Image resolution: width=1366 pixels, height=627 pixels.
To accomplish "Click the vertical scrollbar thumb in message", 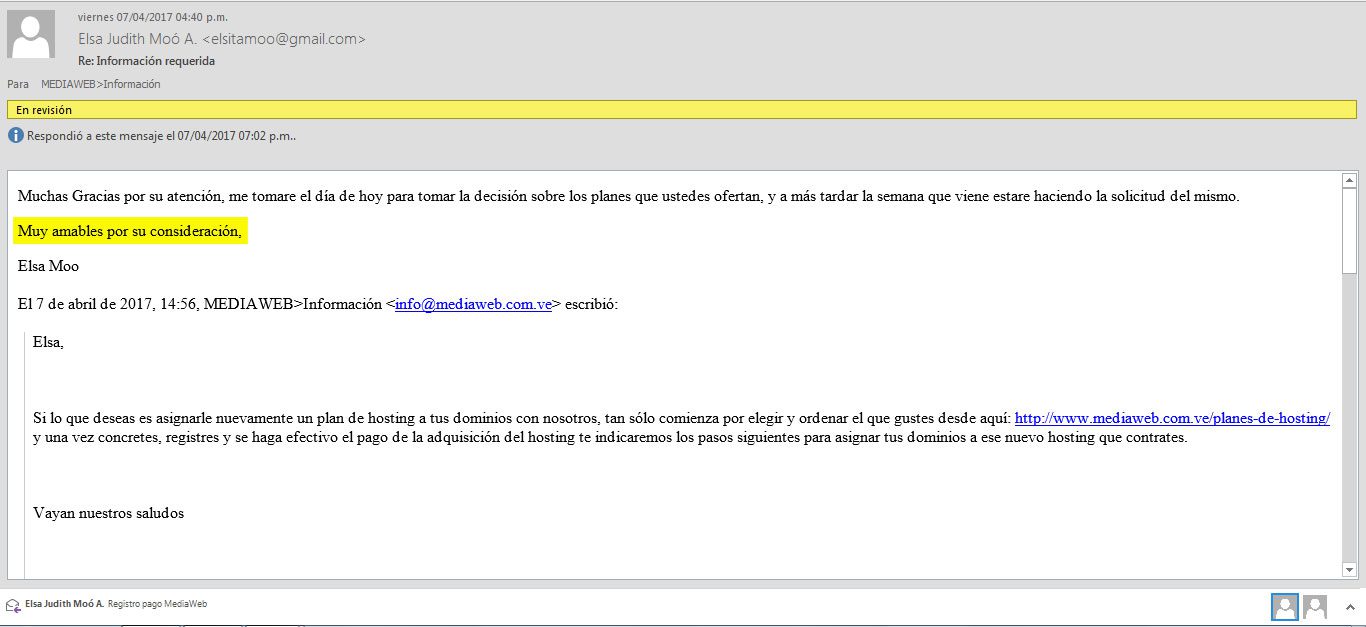I will coord(1349,230).
